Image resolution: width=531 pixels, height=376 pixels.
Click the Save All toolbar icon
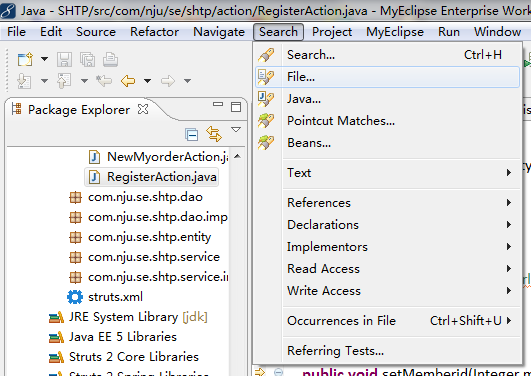87,59
